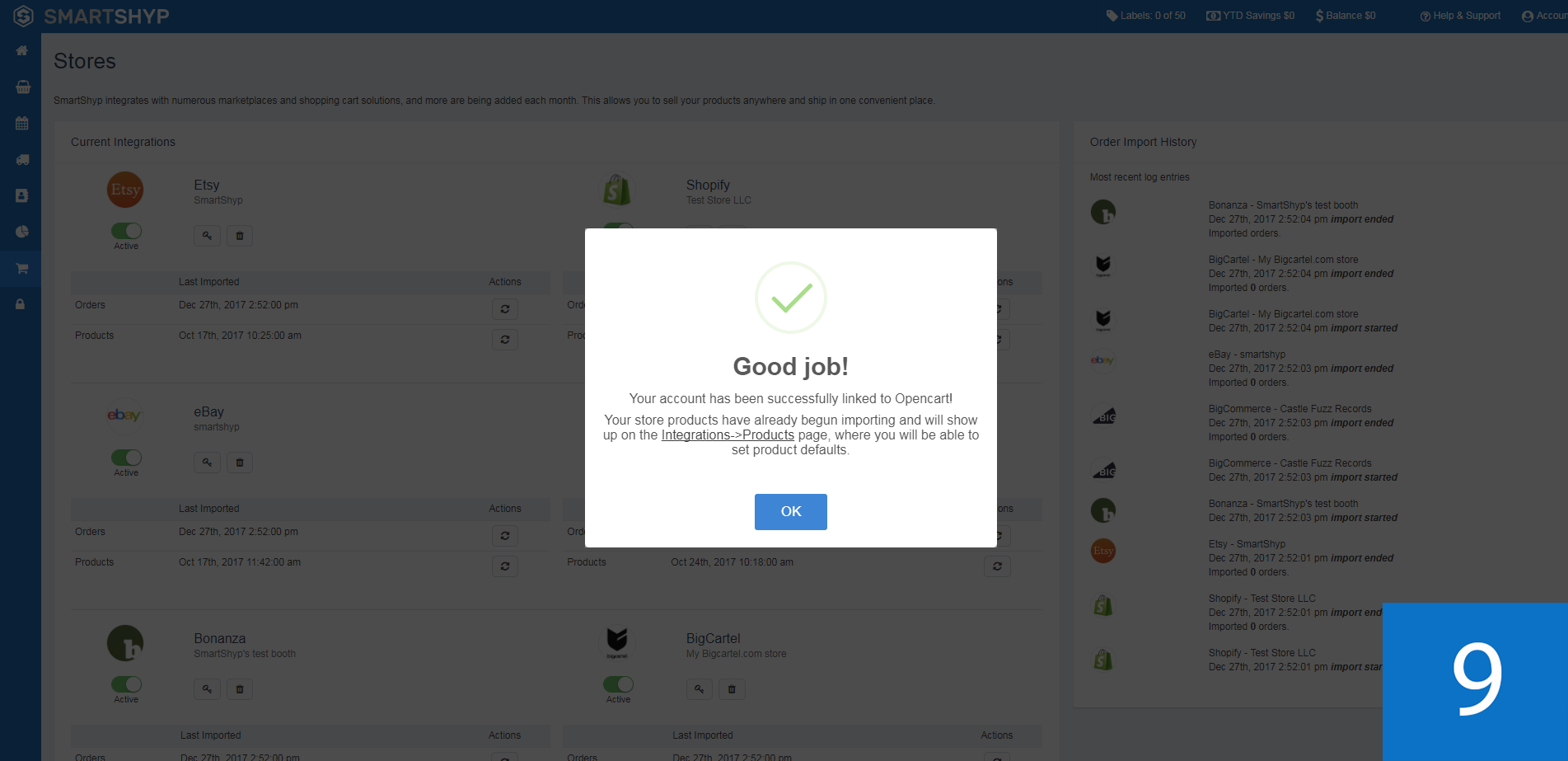1568x761 pixels.
Task: Click the Etsy store name heading
Action: pos(207,185)
